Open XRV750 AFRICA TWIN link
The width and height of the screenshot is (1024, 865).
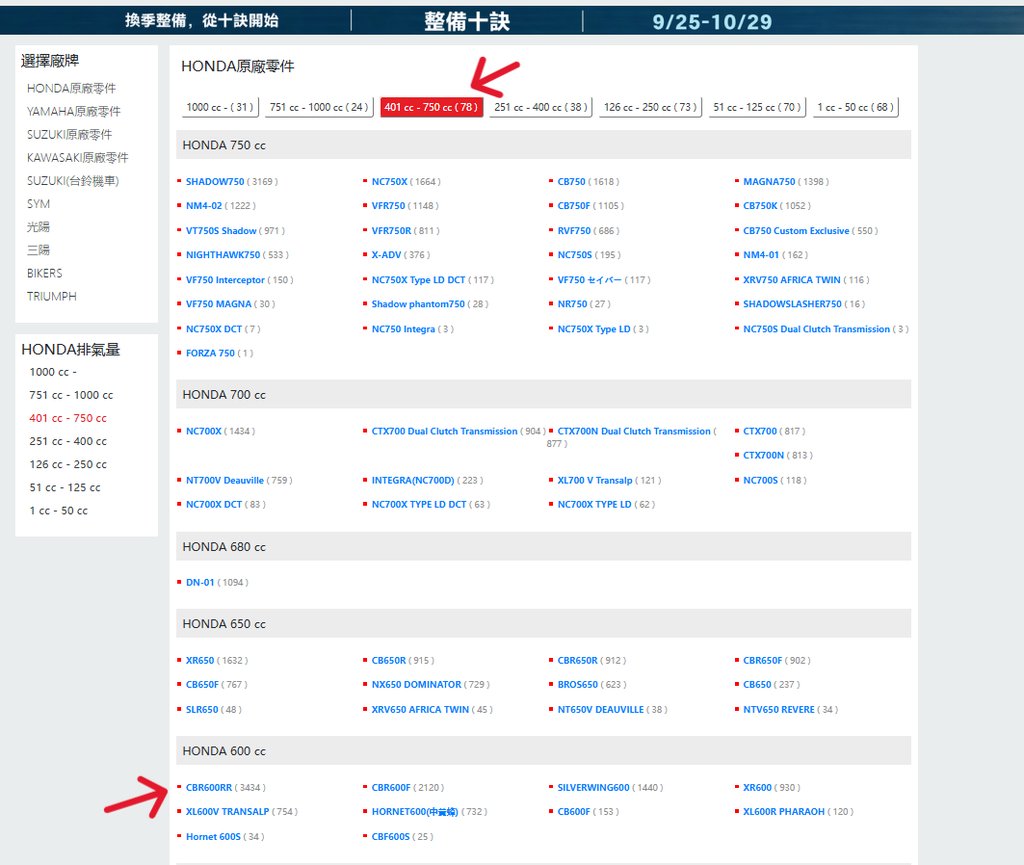point(792,279)
